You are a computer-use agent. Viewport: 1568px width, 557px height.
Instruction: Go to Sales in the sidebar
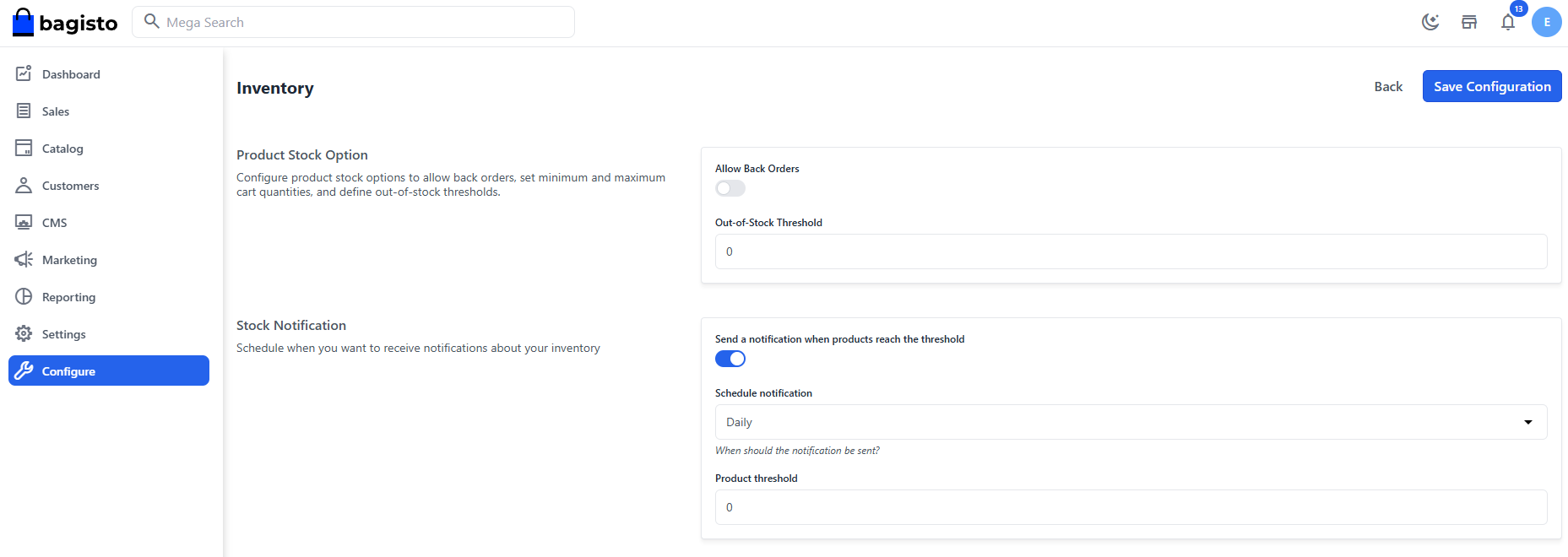(x=56, y=111)
